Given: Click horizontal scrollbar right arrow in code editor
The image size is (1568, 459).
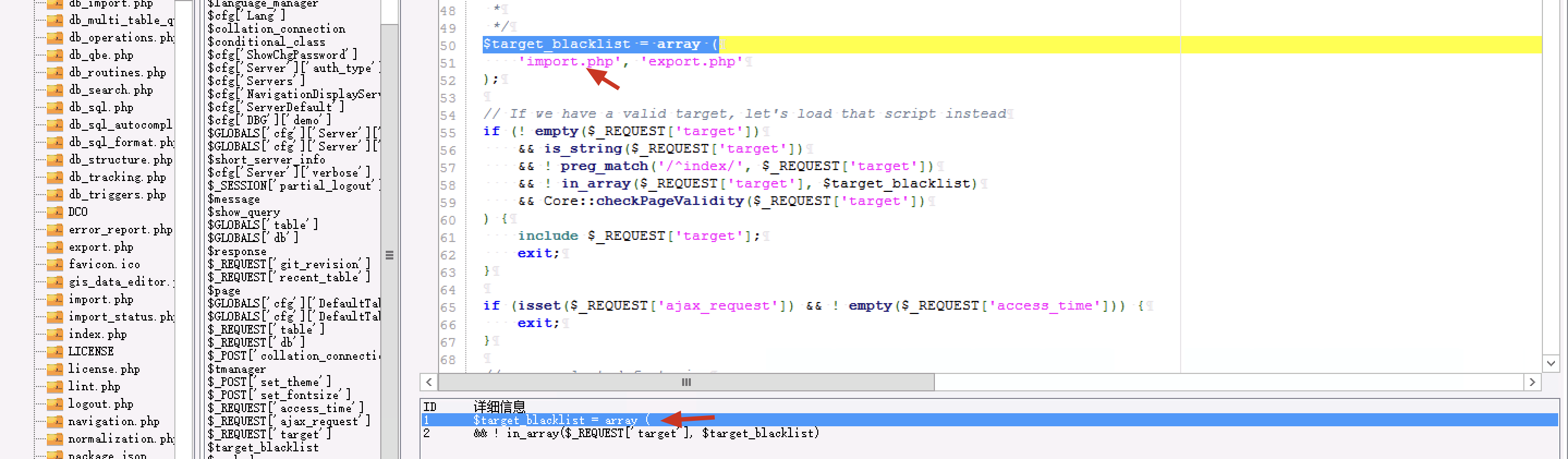Looking at the screenshot, I should (1531, 382).
